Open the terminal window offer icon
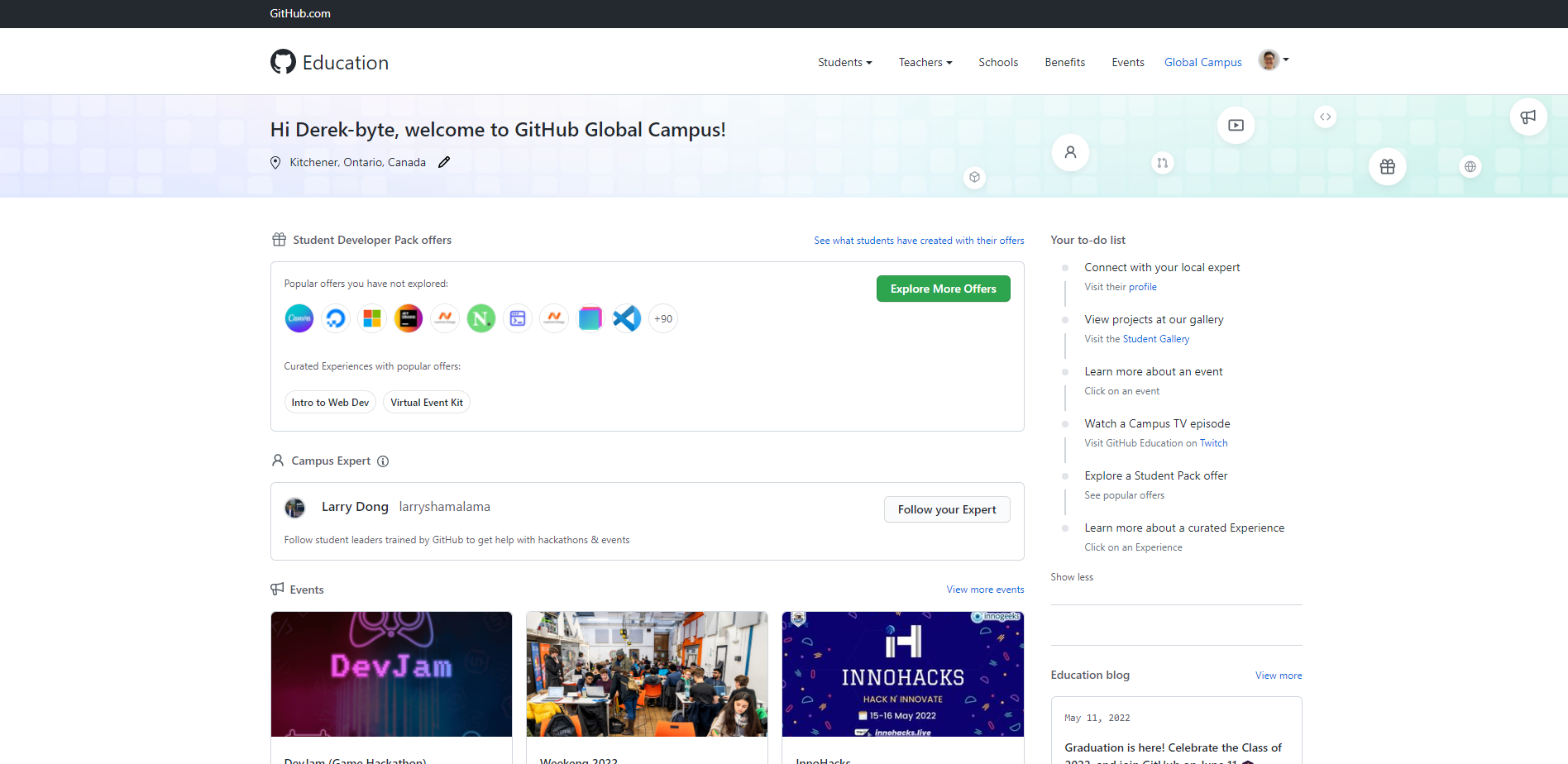 (518, 318)
